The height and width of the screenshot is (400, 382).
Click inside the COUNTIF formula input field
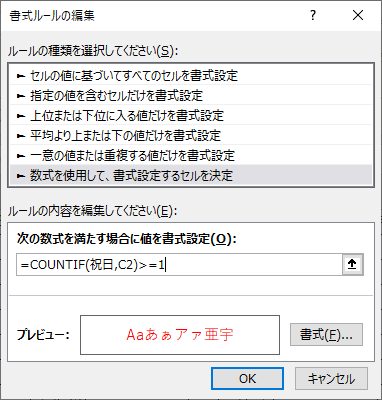(x=179, y=265)
